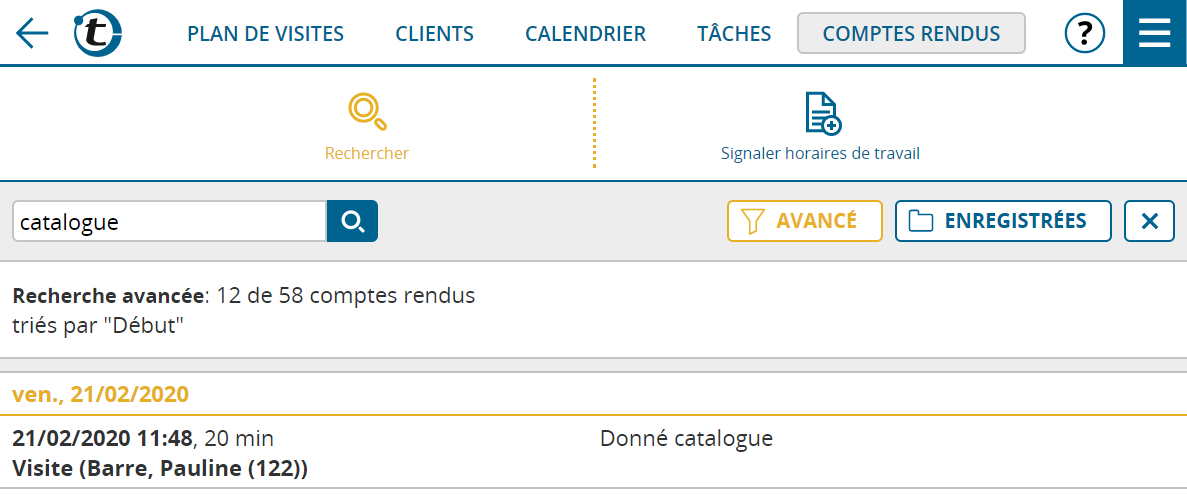Select the Comptes rendus tab
This screenshot has width=1187, height=494.
[911, 34]
